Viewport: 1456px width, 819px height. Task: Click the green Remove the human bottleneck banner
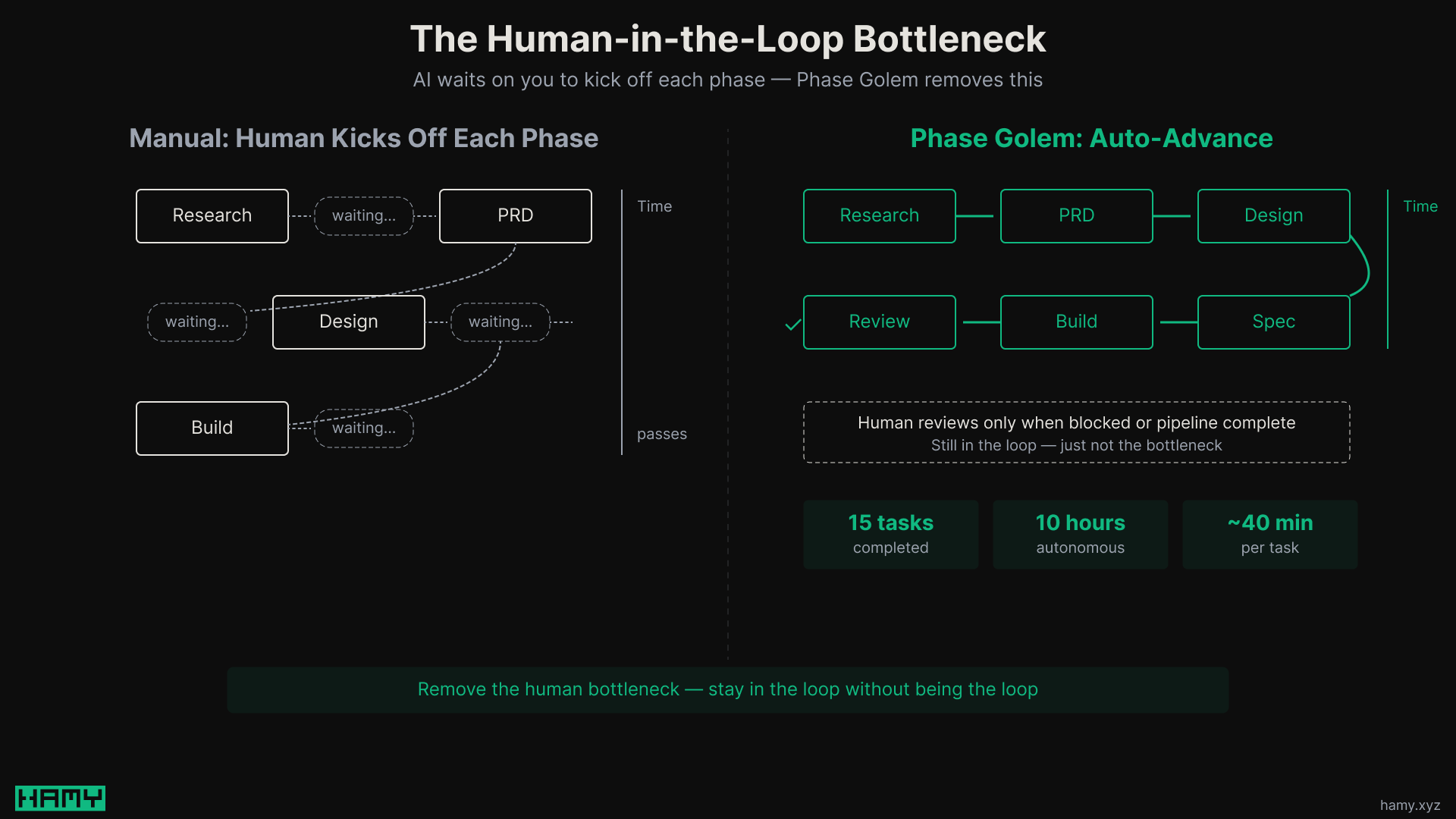coord(727,689)
